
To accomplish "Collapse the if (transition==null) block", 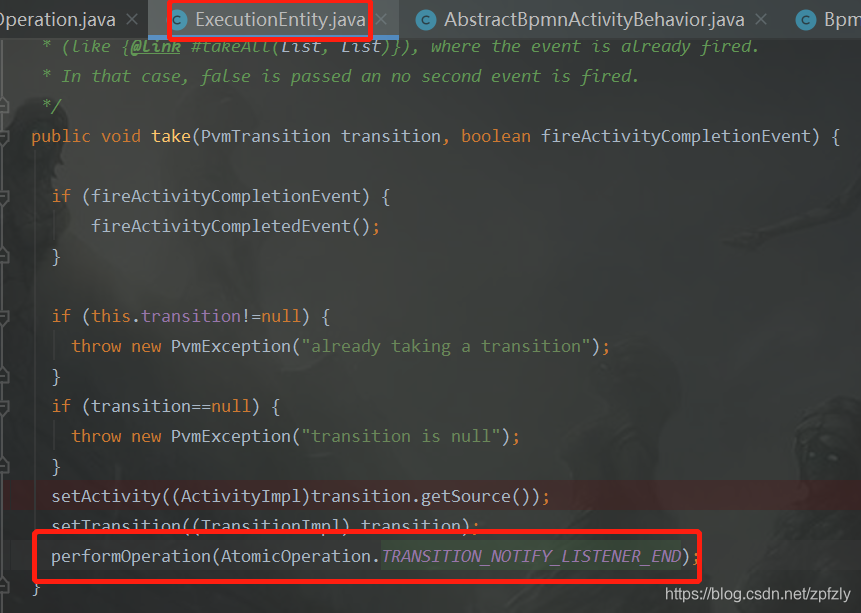I will 4,406.
